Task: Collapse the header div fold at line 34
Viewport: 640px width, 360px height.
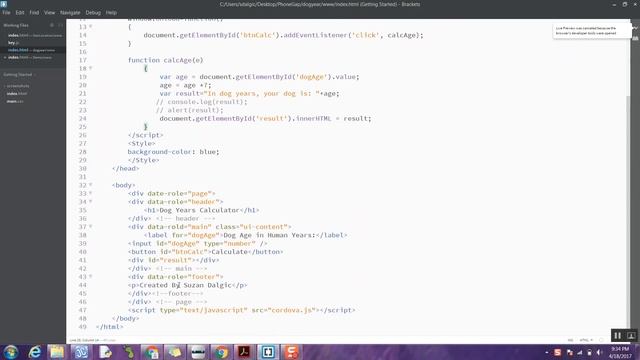Action: point(91,202)
